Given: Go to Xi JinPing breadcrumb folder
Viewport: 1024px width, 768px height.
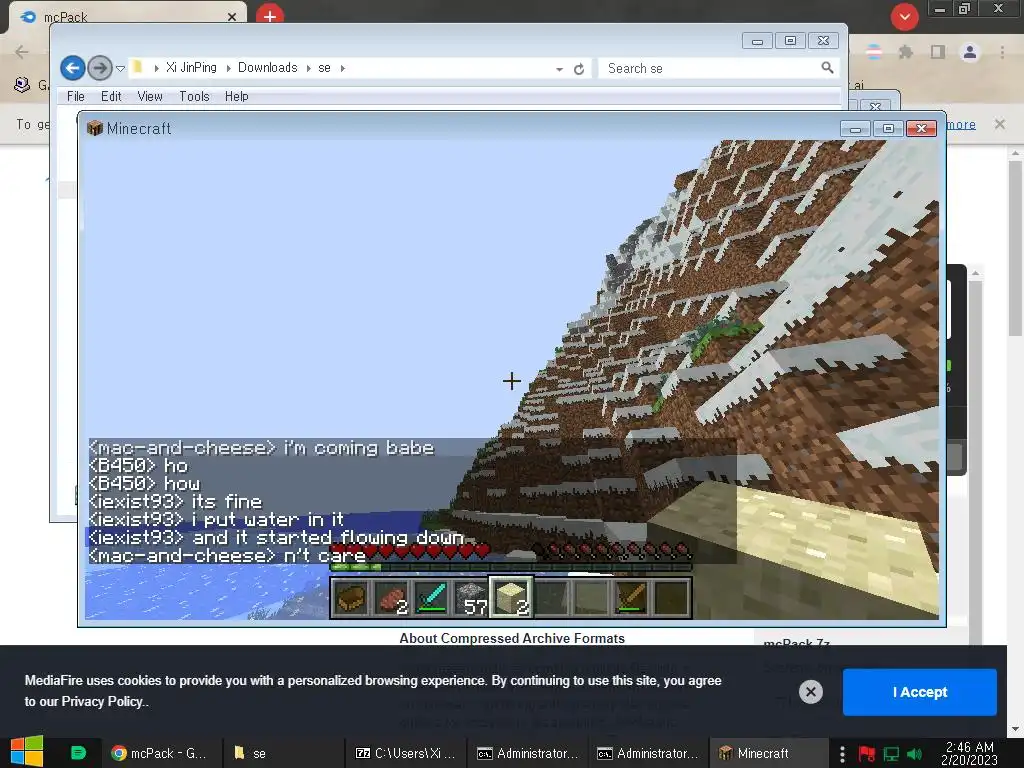Looking at the screenshot, I should 191,68.
